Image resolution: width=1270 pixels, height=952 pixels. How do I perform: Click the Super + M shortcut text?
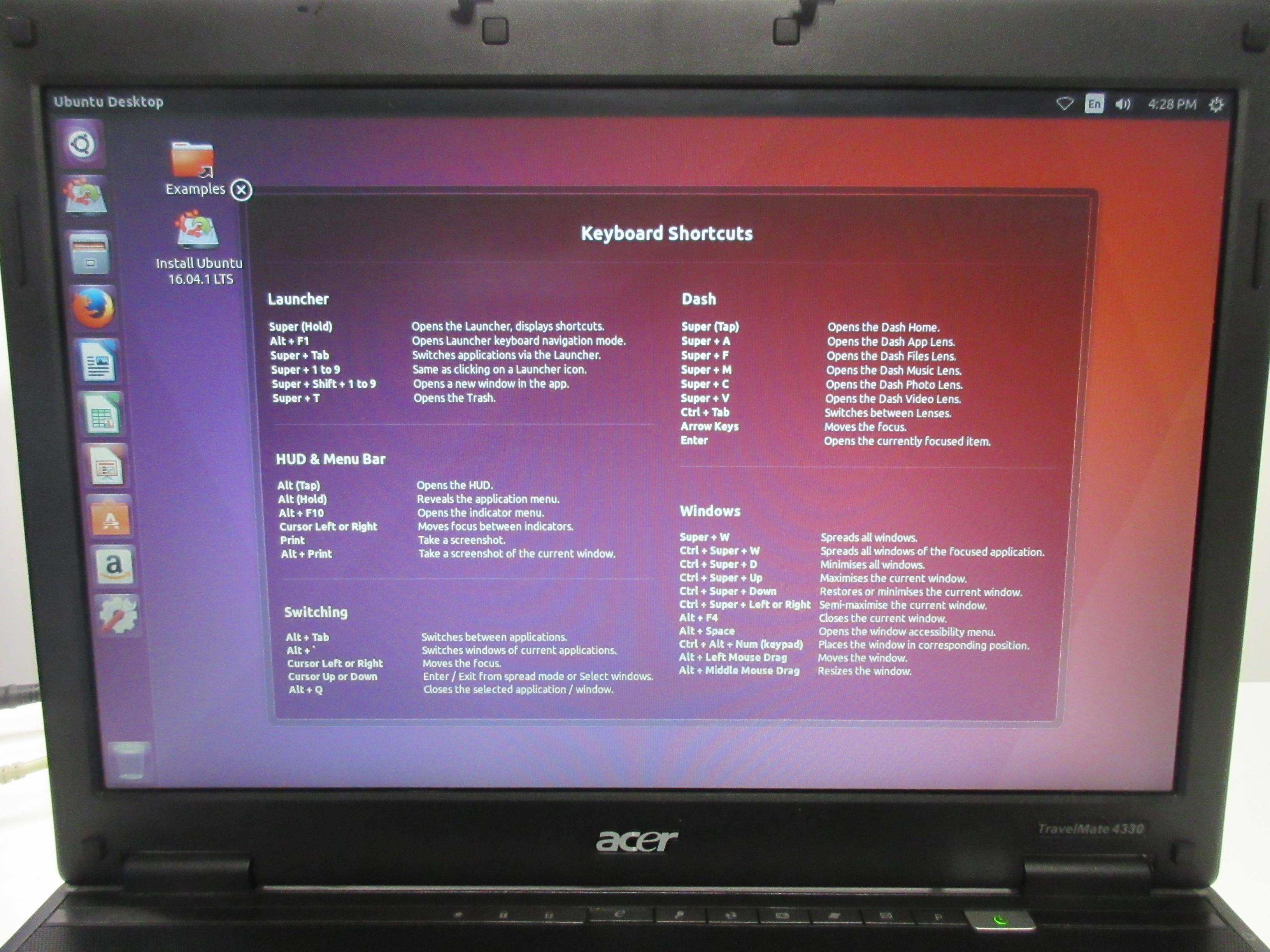coord(706,369)
